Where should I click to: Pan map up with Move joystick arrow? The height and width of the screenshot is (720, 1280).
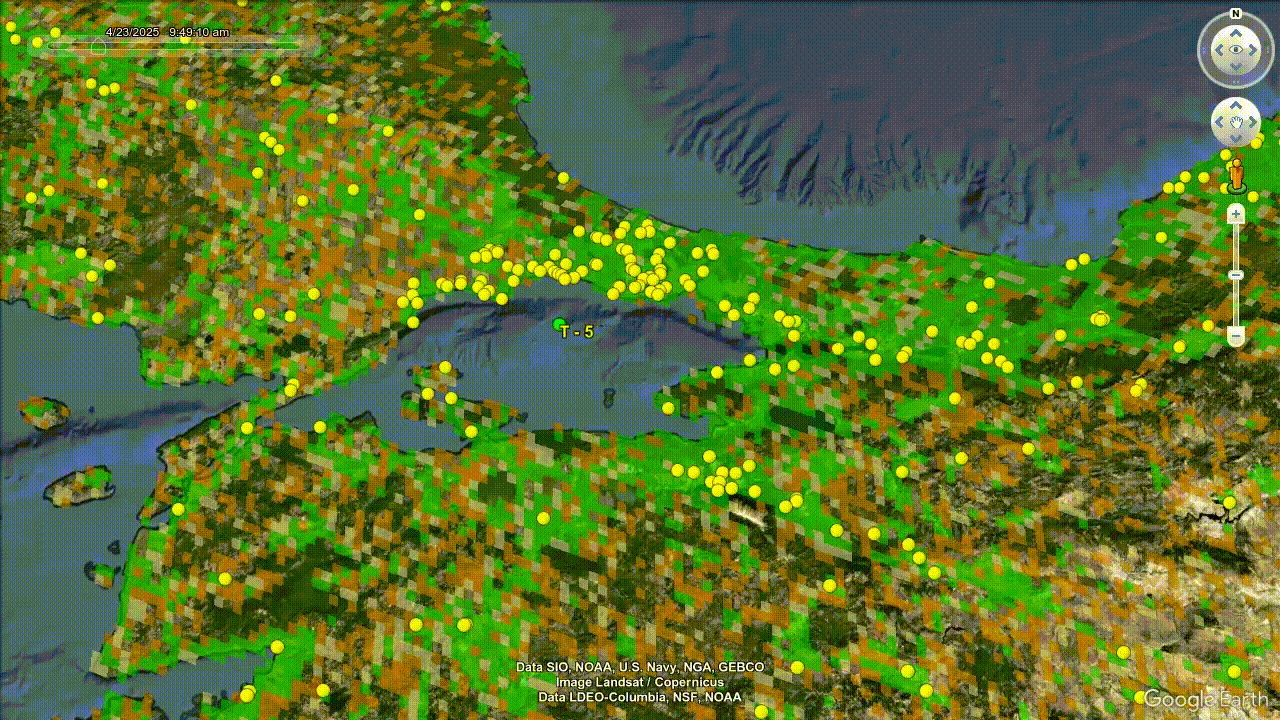tap(1236, 104)
